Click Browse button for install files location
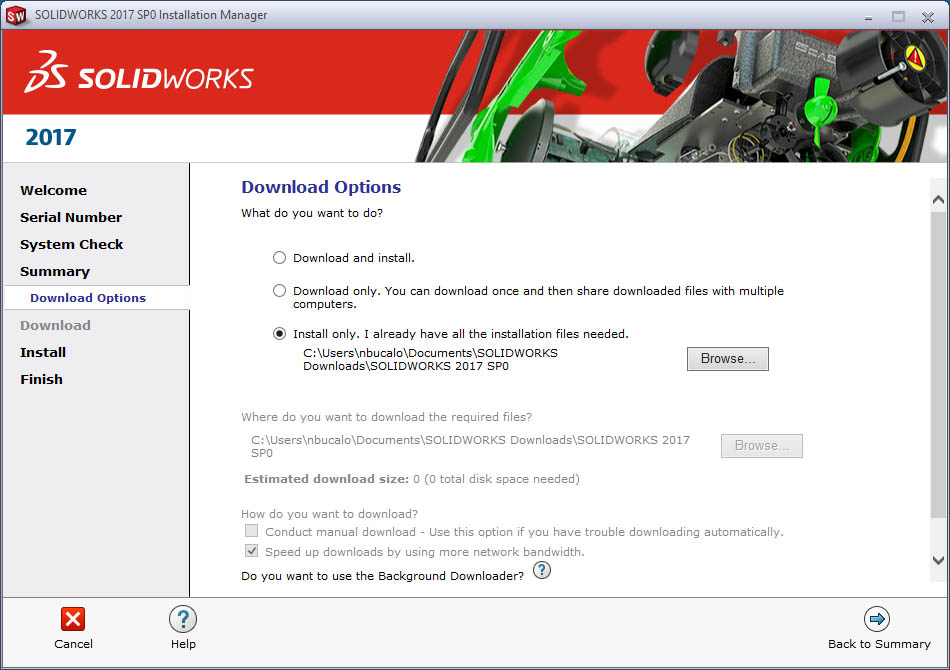950x670 pixels. (728, 359)
